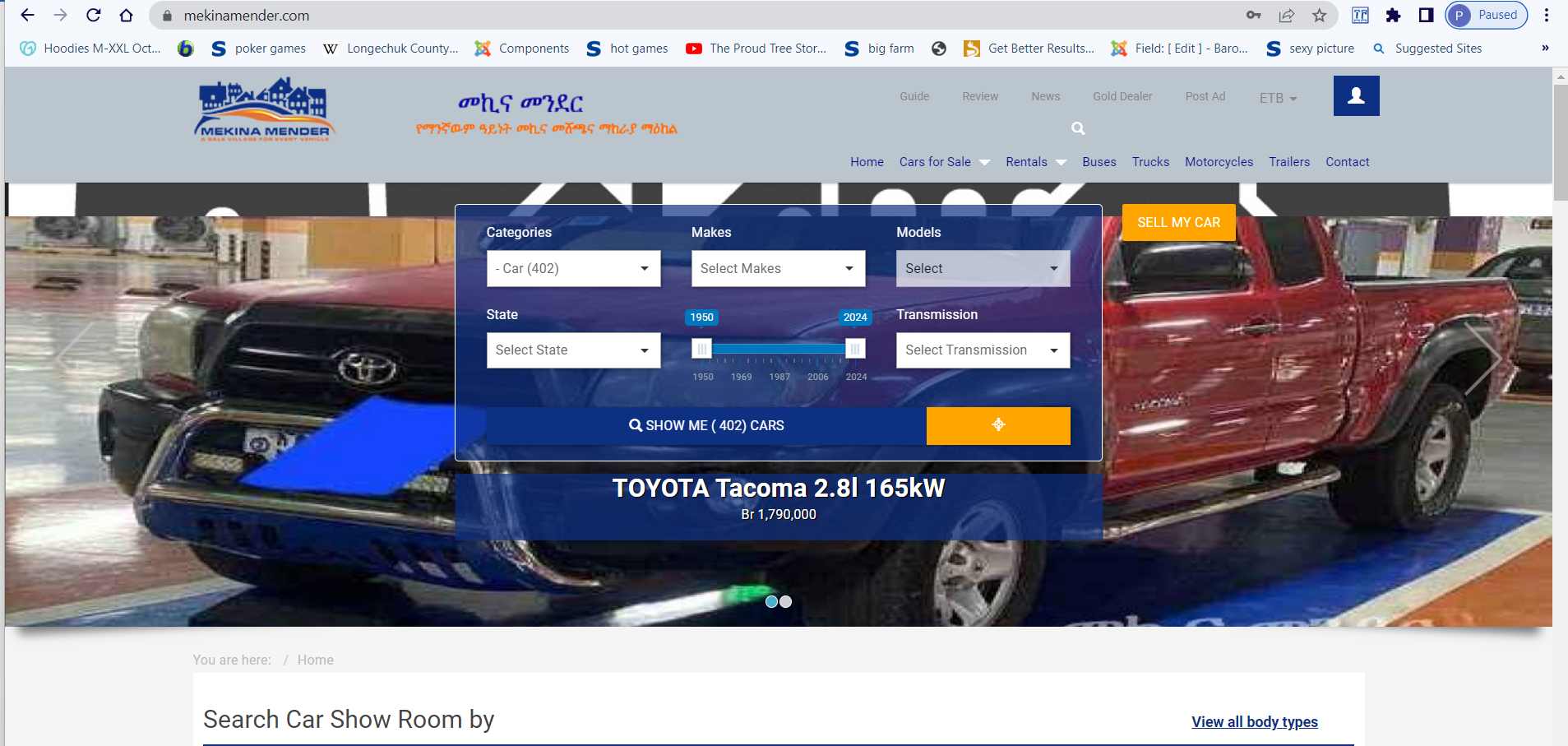Go to the next slide arrow

(x=1484, y=359)
